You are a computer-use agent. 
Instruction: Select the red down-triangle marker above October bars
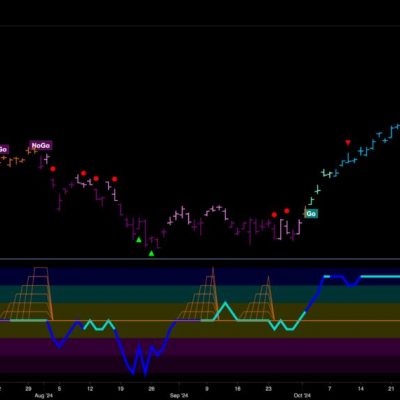click(348, 143)
